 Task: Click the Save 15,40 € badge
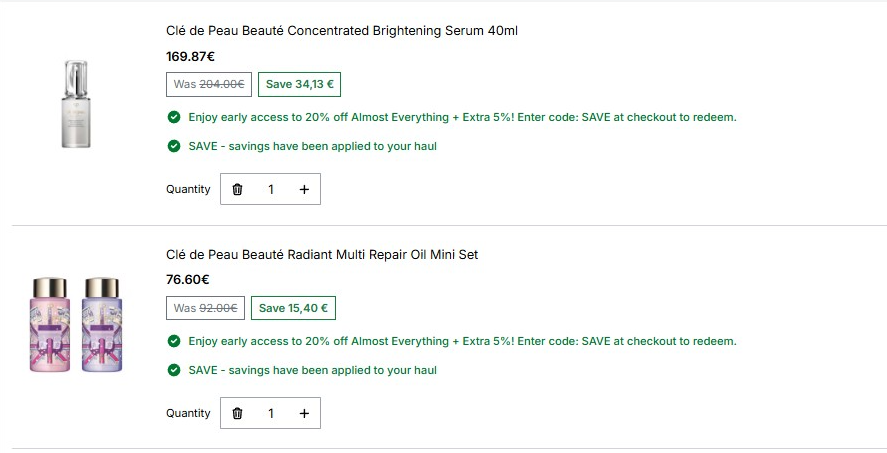point(293,308)
